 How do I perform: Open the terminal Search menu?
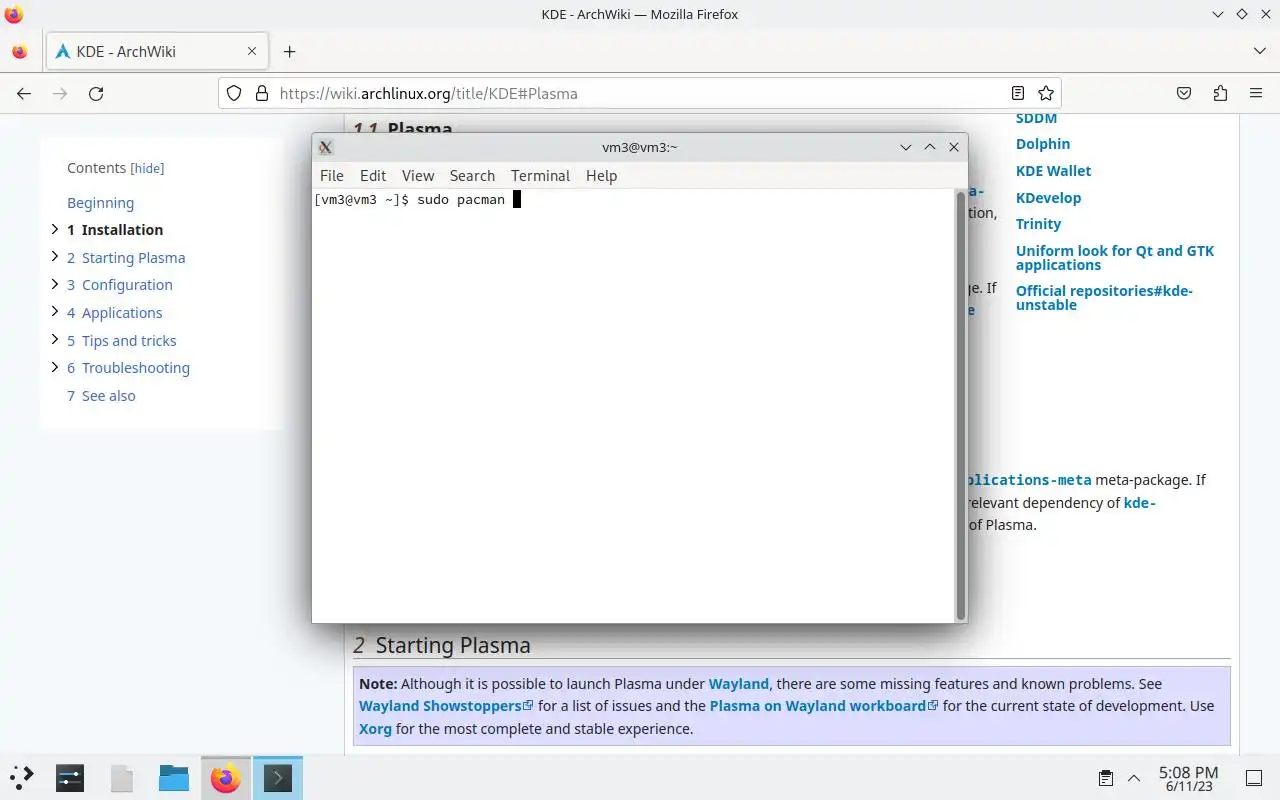[x=472, y=175]
